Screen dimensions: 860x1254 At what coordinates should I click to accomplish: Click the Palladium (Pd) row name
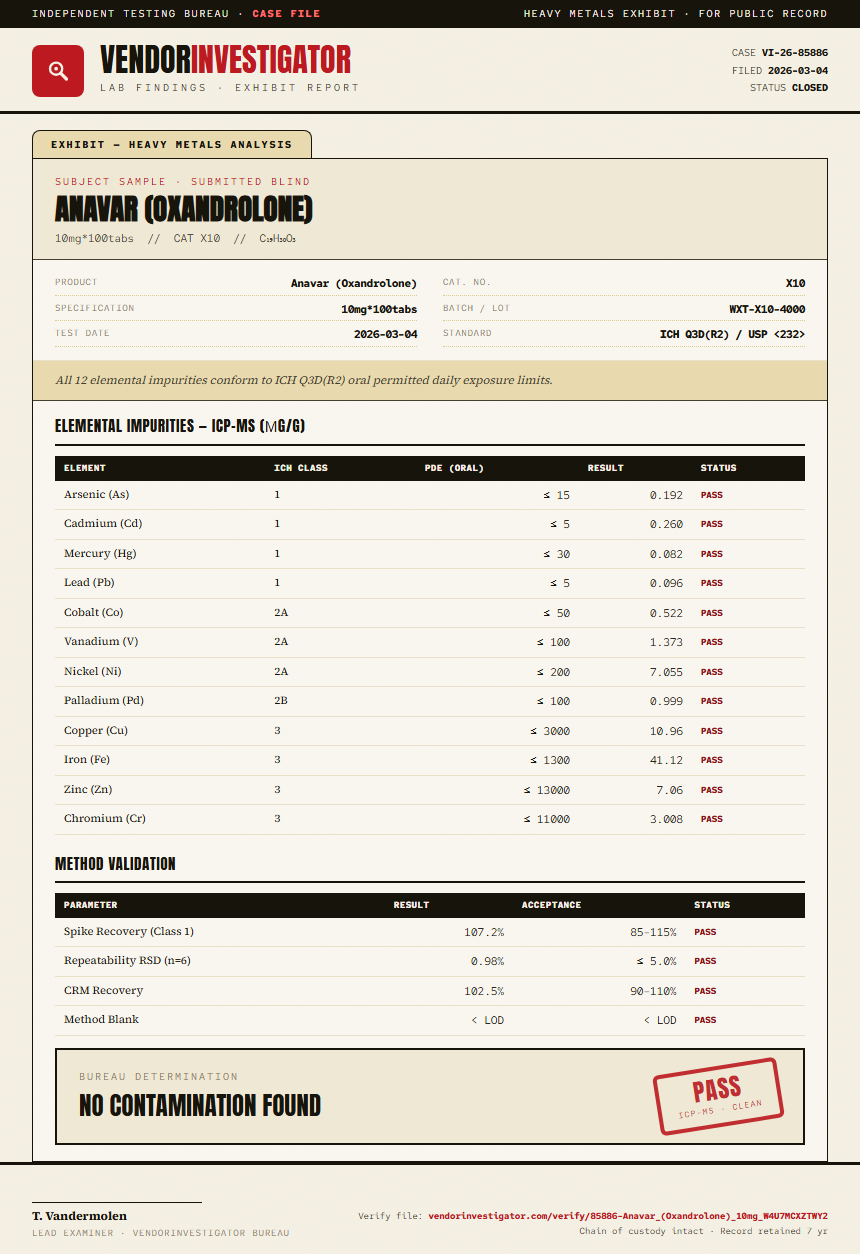106,701
